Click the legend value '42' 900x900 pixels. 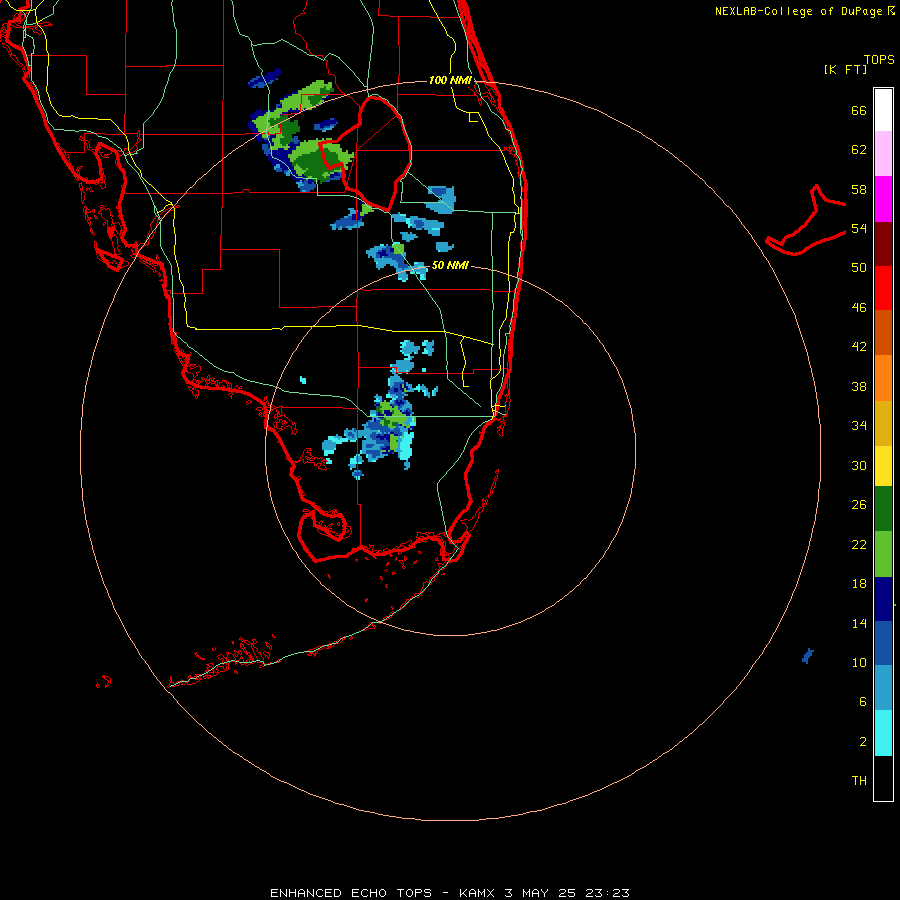tap(859, 347)
